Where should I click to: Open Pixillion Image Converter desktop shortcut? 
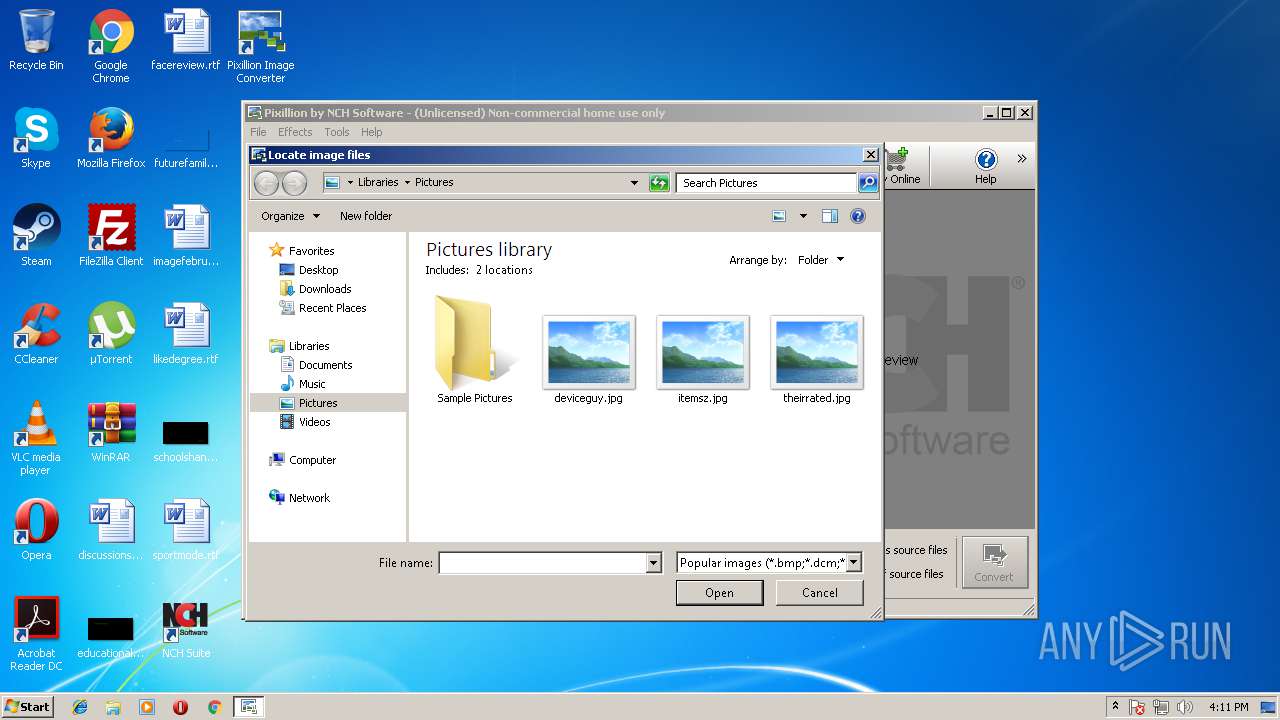(261, 46)
